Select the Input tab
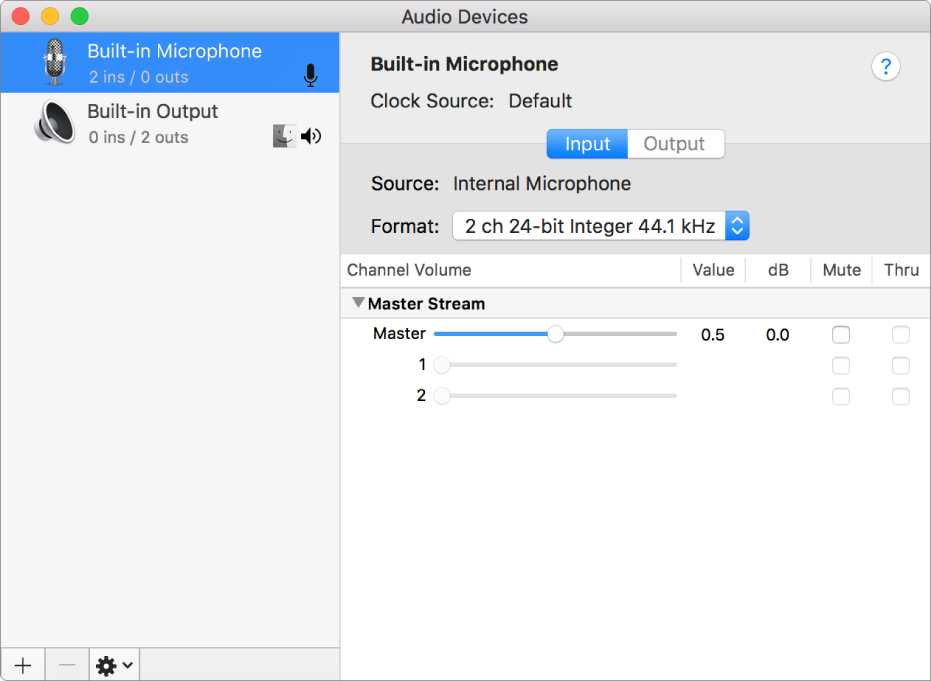 coord(587,143)
